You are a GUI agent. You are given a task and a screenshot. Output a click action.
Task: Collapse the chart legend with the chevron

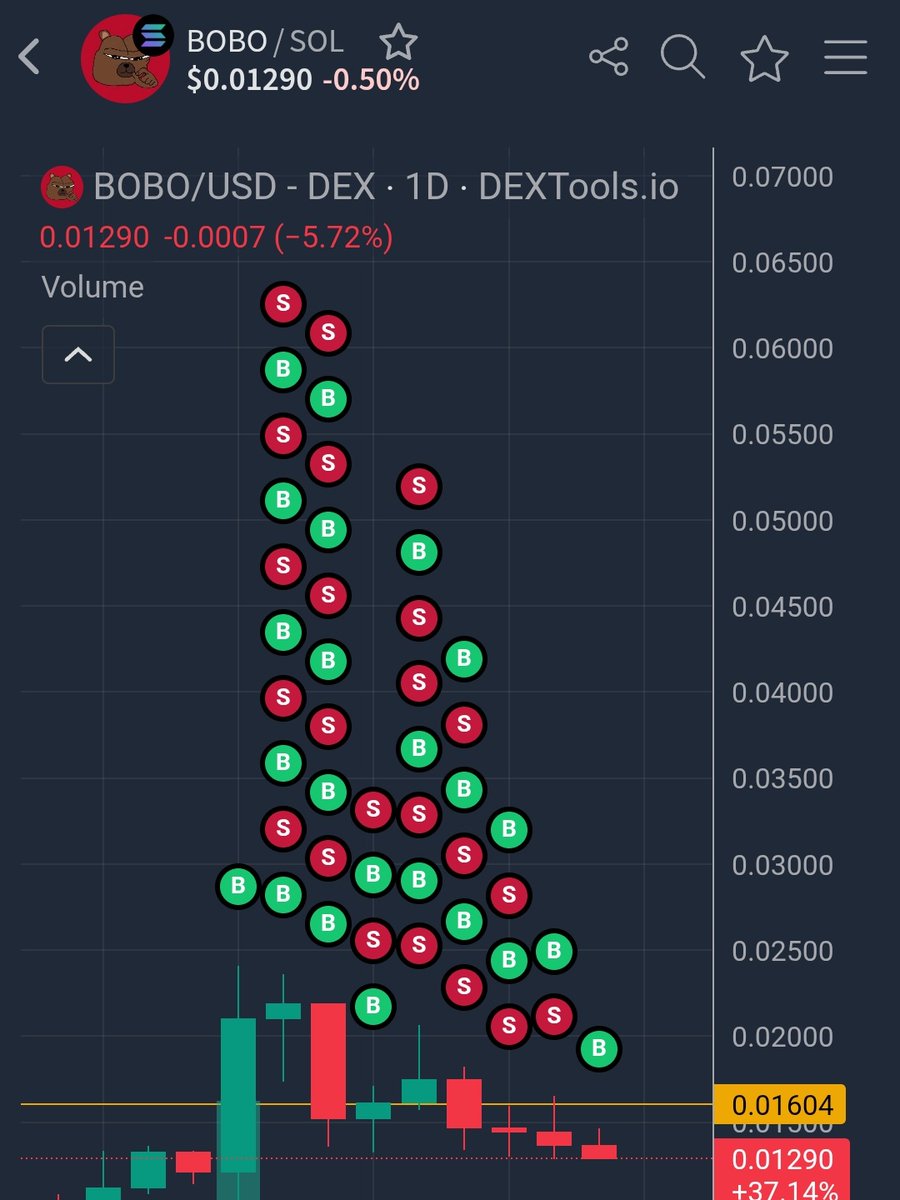tap(78, 354)
